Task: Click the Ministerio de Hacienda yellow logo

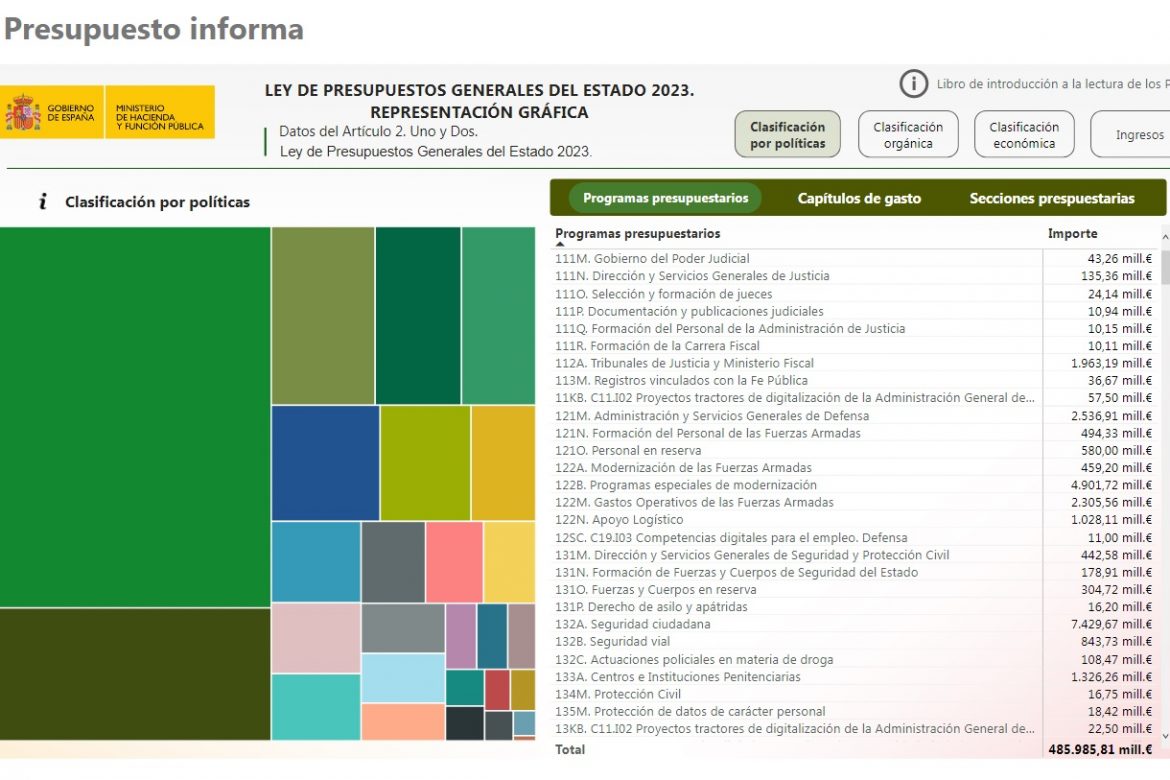Action: [x=160, y=113]
